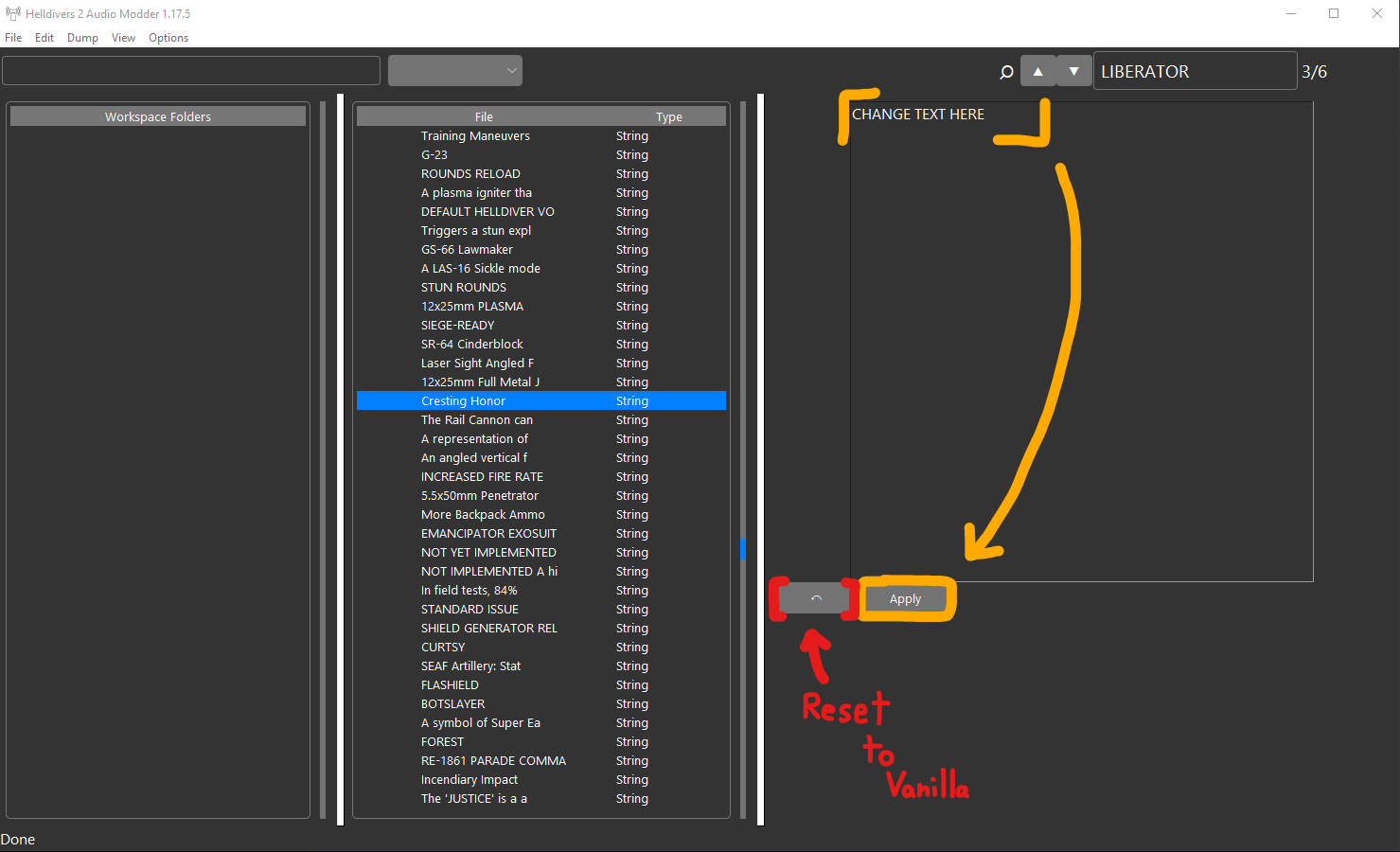Click the LIBERATOR search field

(1194, 71)
